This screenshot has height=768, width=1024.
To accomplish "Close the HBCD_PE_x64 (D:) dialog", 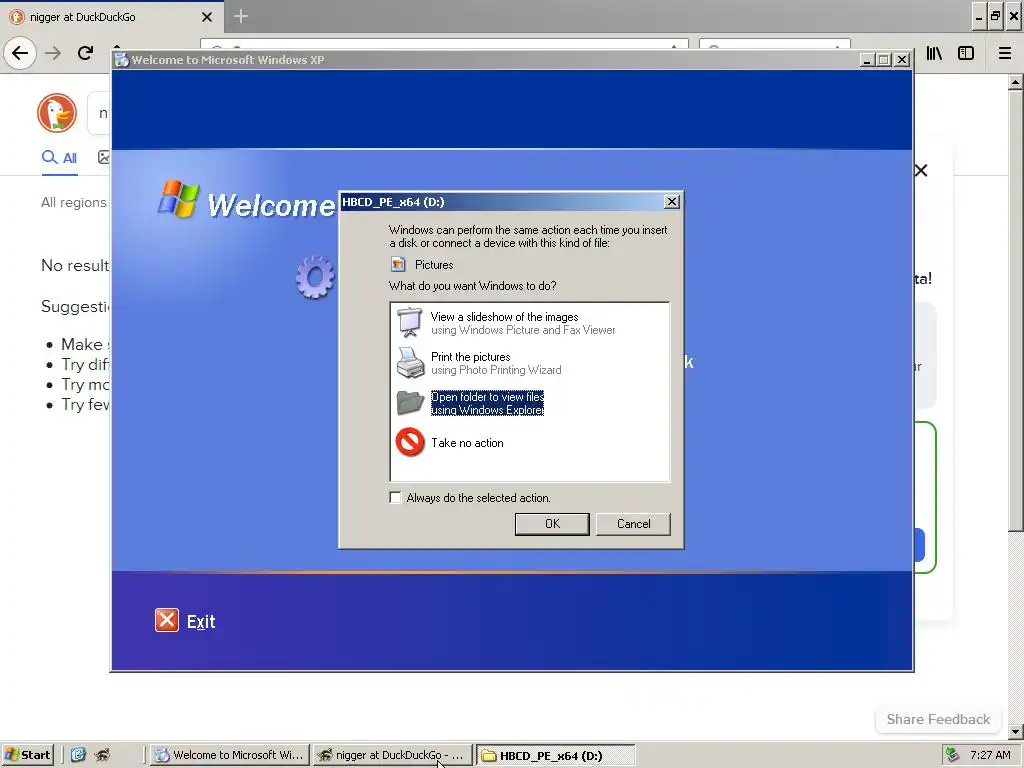I will pyautogui.click(x=671, y=202).
